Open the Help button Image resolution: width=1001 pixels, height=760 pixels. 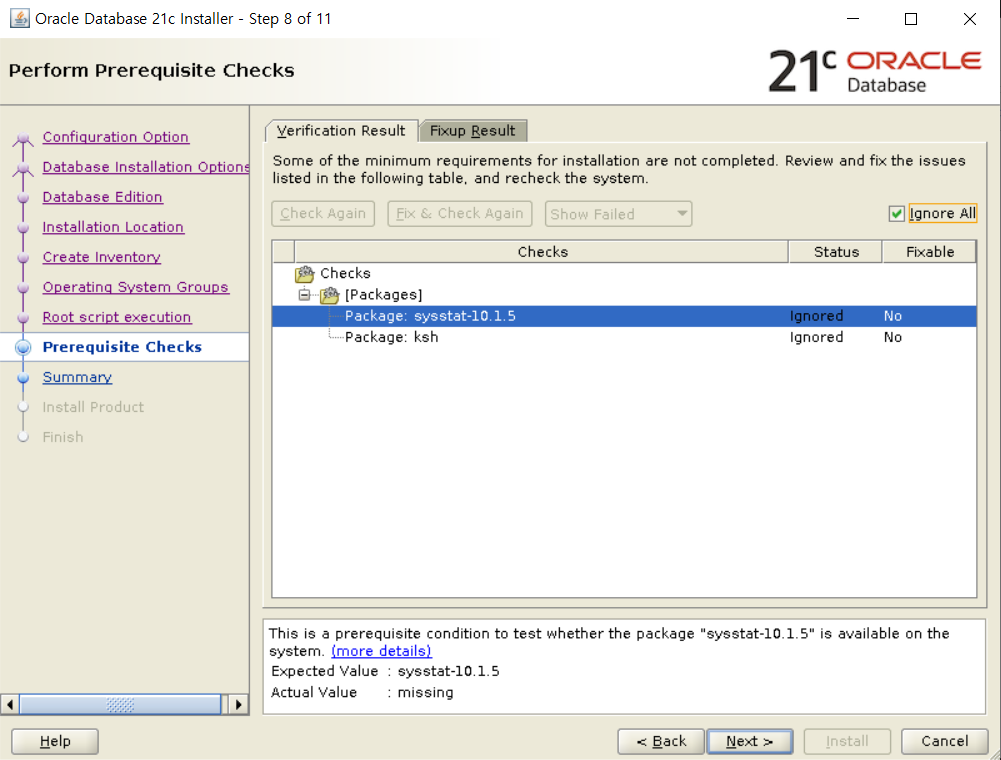pos(55,741)
